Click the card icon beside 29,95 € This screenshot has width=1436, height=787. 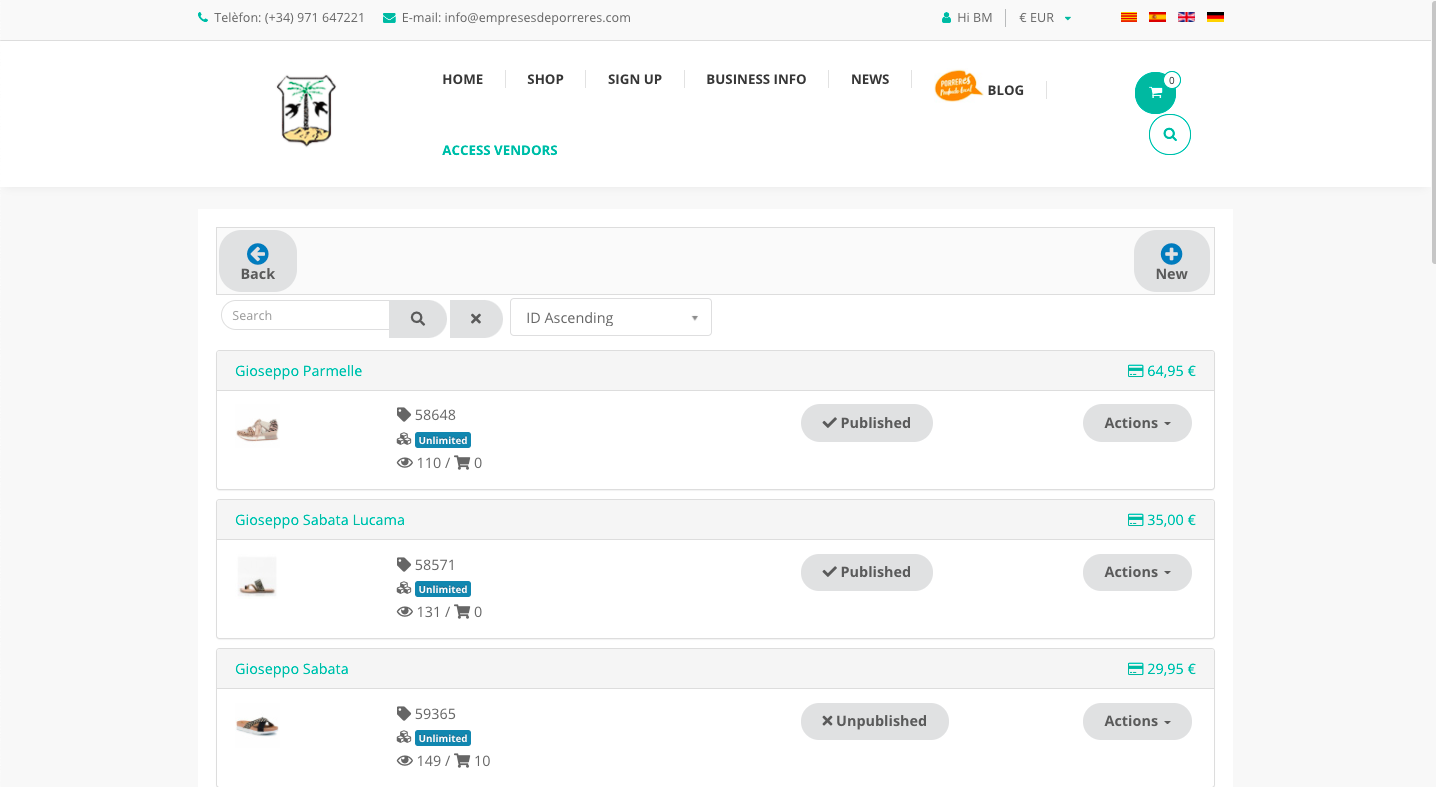click(x=1135, y=669)
